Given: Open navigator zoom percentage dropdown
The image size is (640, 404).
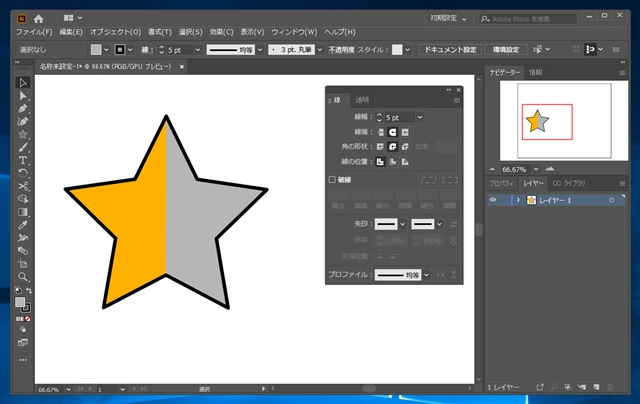Looking at the screenshot, I should [x=536, y=169].
